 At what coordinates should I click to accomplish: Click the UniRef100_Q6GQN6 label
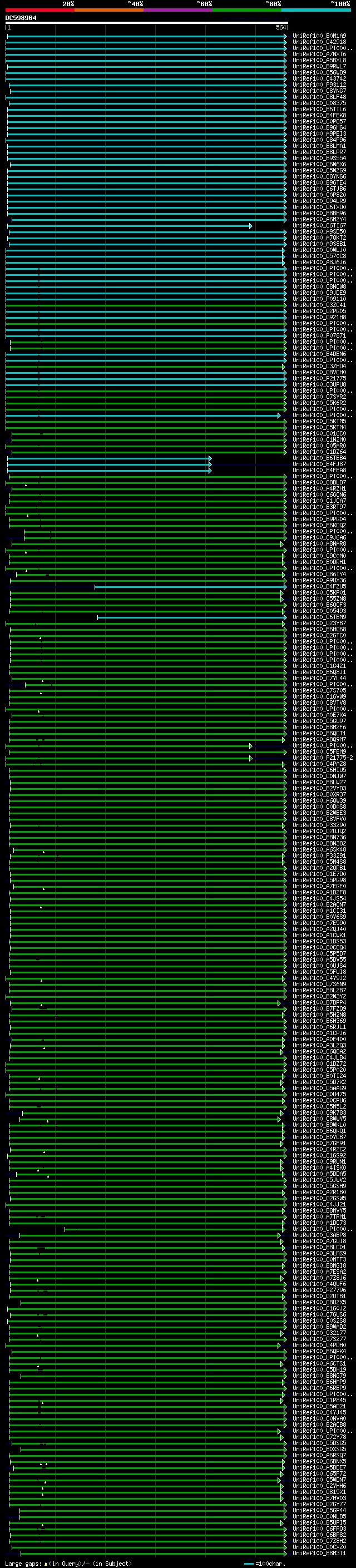click(319, 495)
